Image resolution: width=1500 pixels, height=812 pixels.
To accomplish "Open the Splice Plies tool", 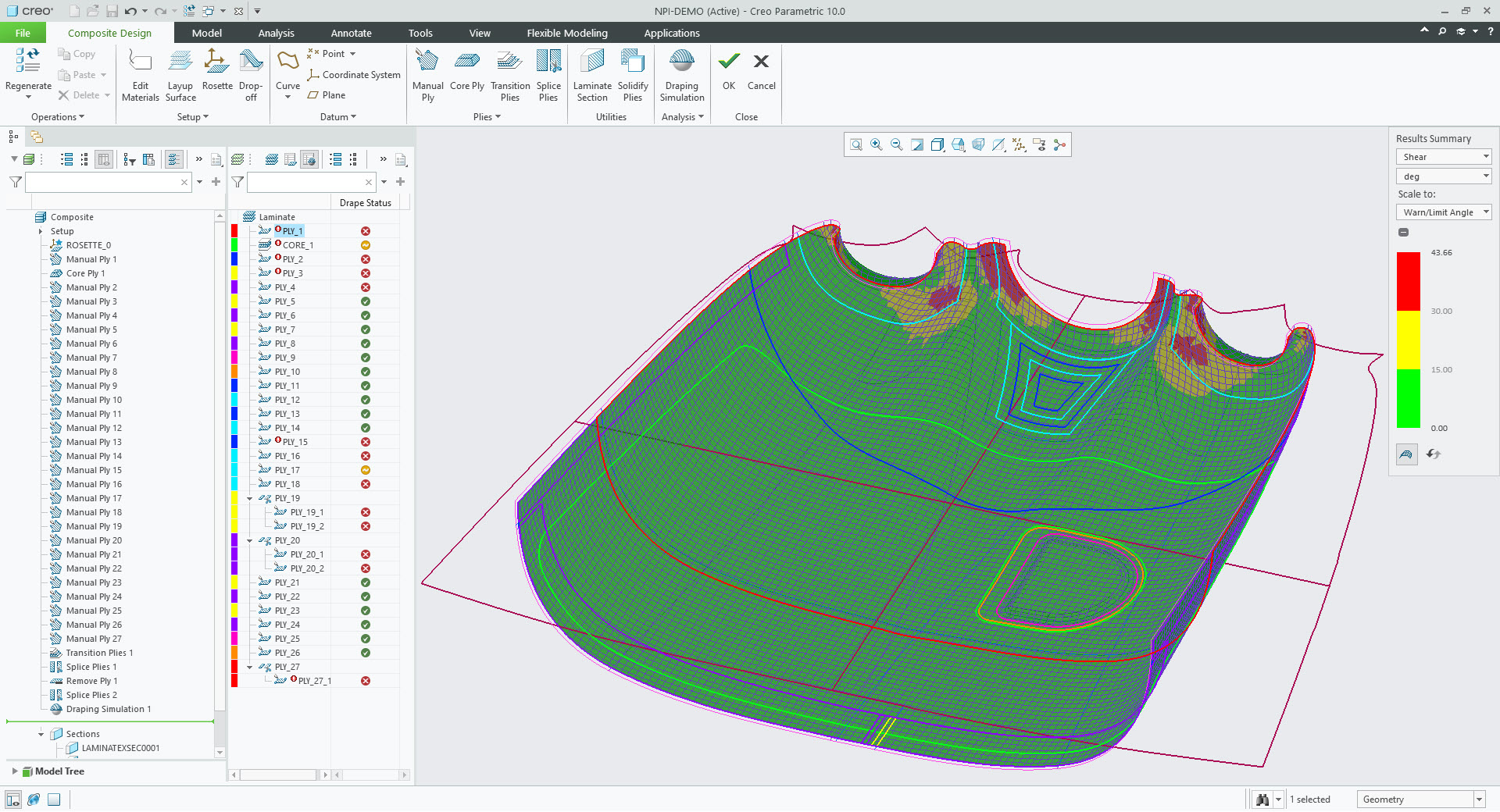I will tap(548, 75).
